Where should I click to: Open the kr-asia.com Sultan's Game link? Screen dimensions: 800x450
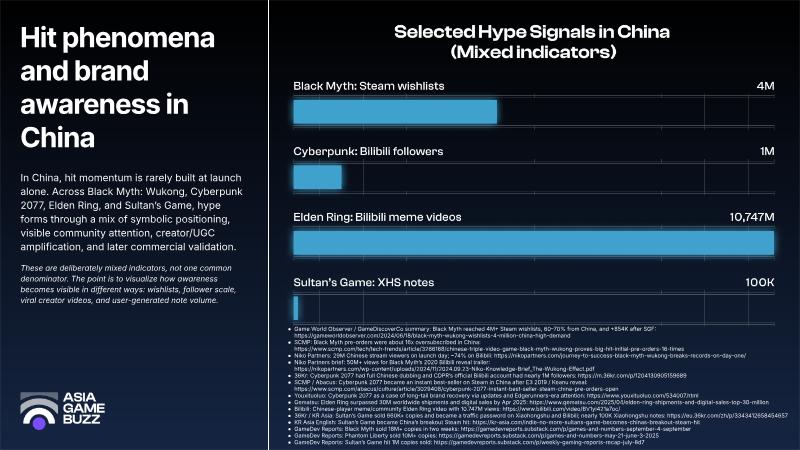586,422
